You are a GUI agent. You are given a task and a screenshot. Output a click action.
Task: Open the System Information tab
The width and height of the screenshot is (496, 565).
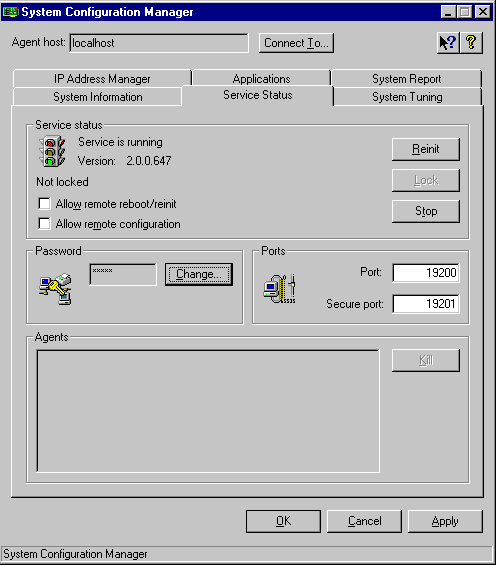[98, 97]
